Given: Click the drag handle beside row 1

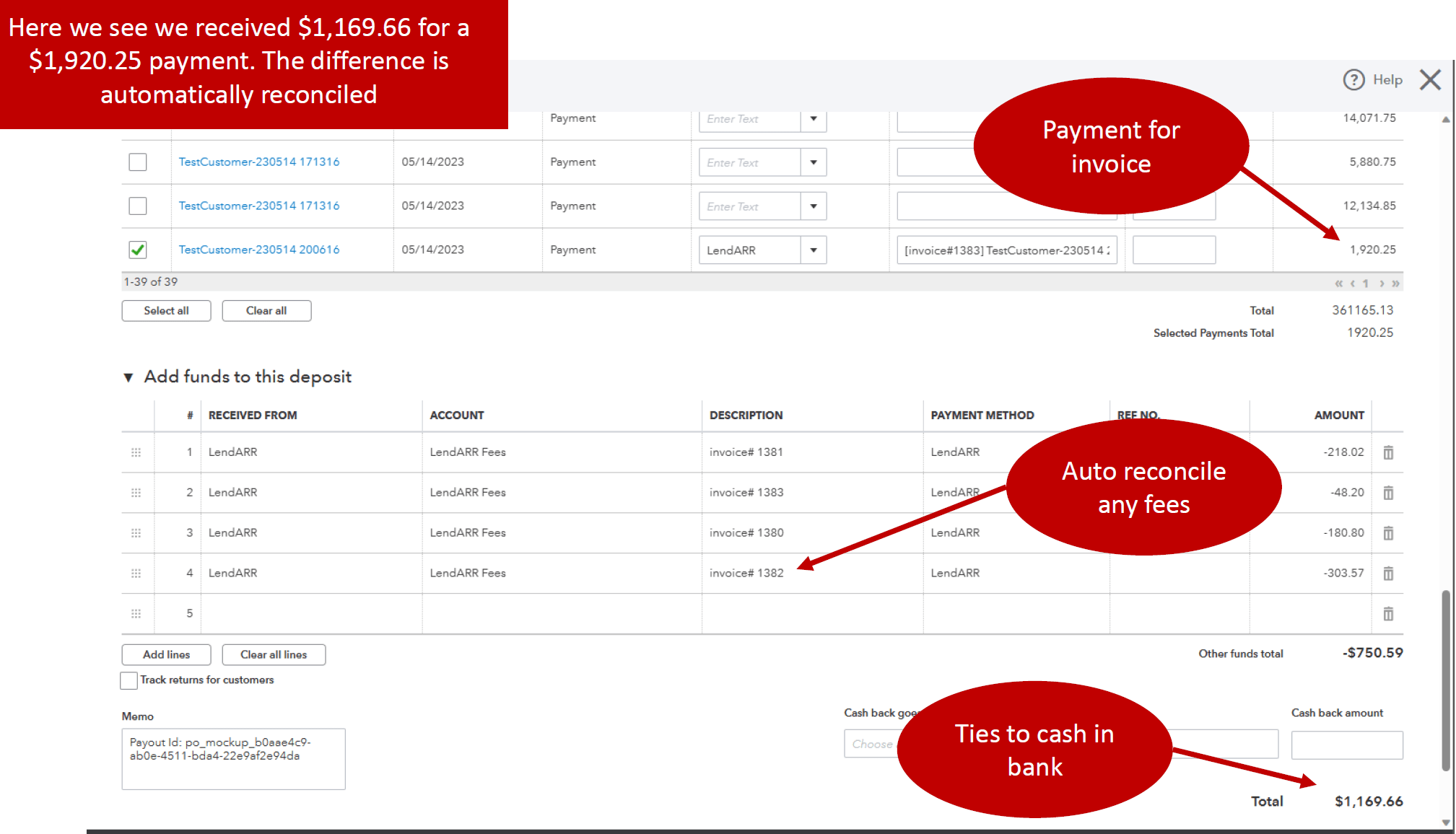Looking at the screenshot, I should coord(136,452).
